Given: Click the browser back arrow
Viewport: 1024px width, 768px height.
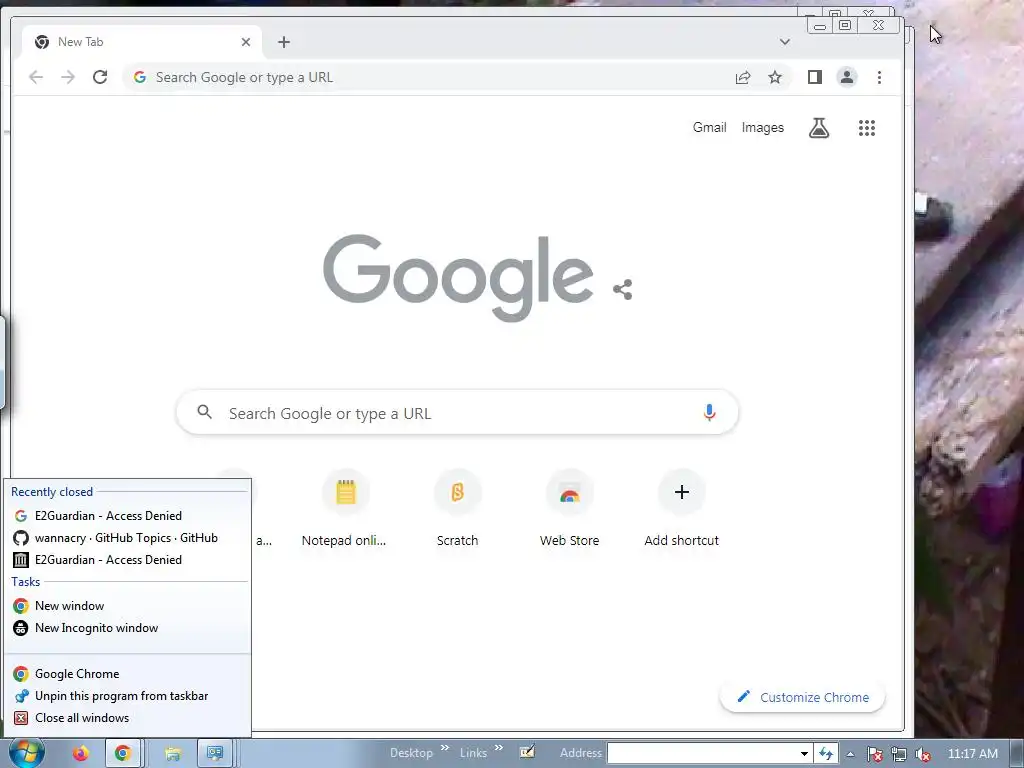Looking at the screenshot, I should point(36,77).
